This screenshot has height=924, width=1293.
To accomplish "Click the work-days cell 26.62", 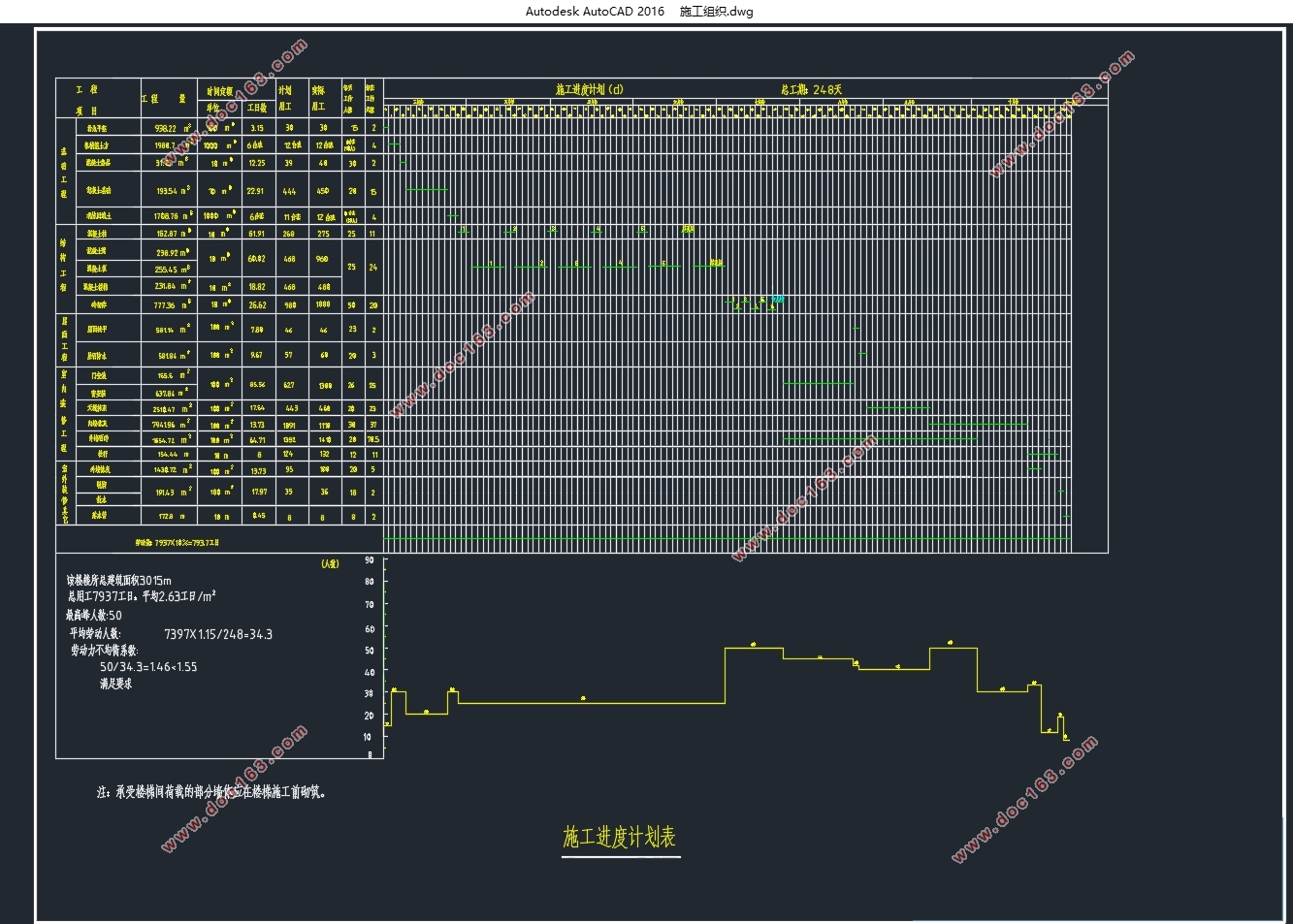I will [257, 304].
